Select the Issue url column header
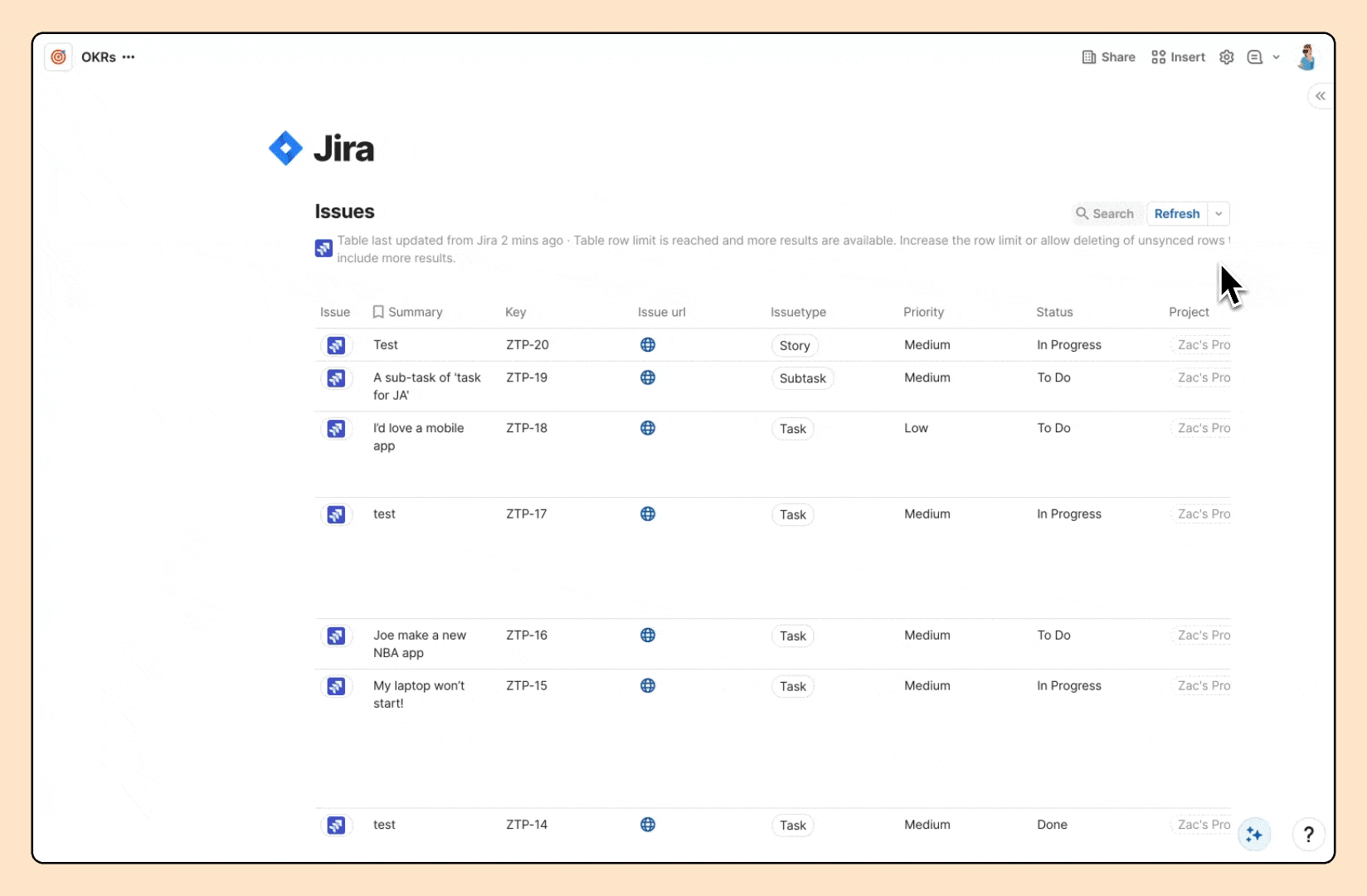The image size is (1367, 896). (x=662, y=312)
